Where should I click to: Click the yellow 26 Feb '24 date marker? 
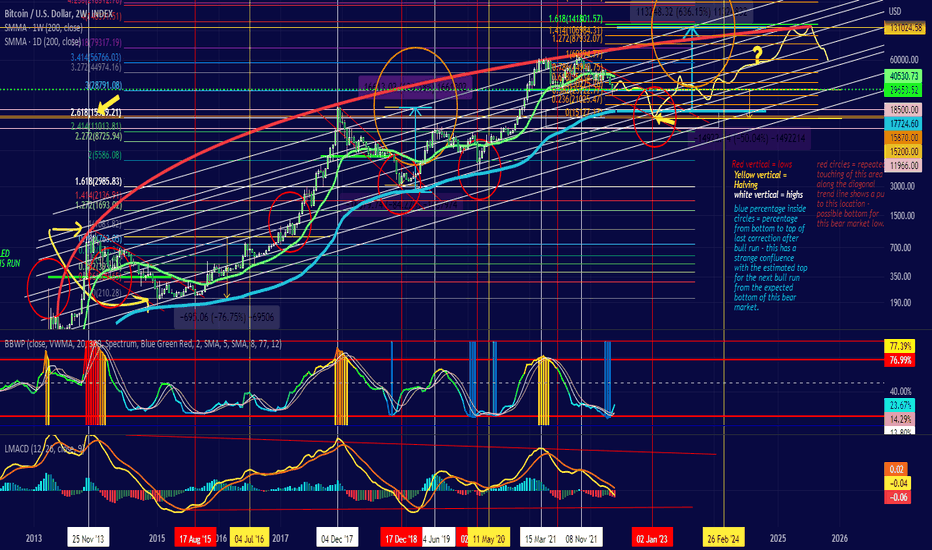coord(723,539)
